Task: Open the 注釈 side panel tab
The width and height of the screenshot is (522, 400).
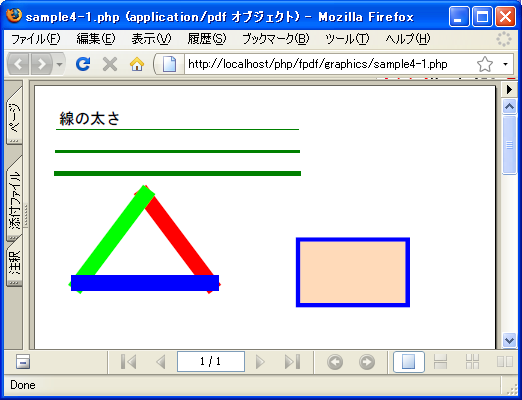Action: click(14, 262)
